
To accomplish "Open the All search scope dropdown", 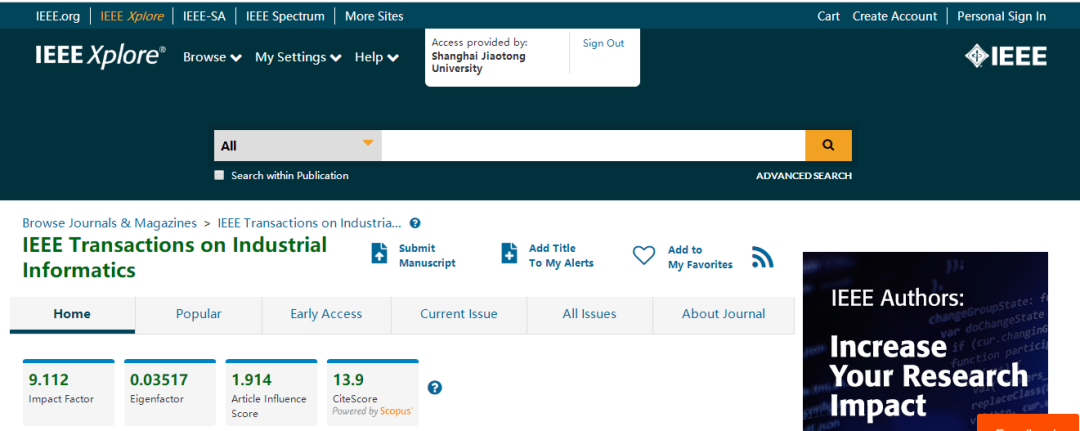I will click(298, 145).
